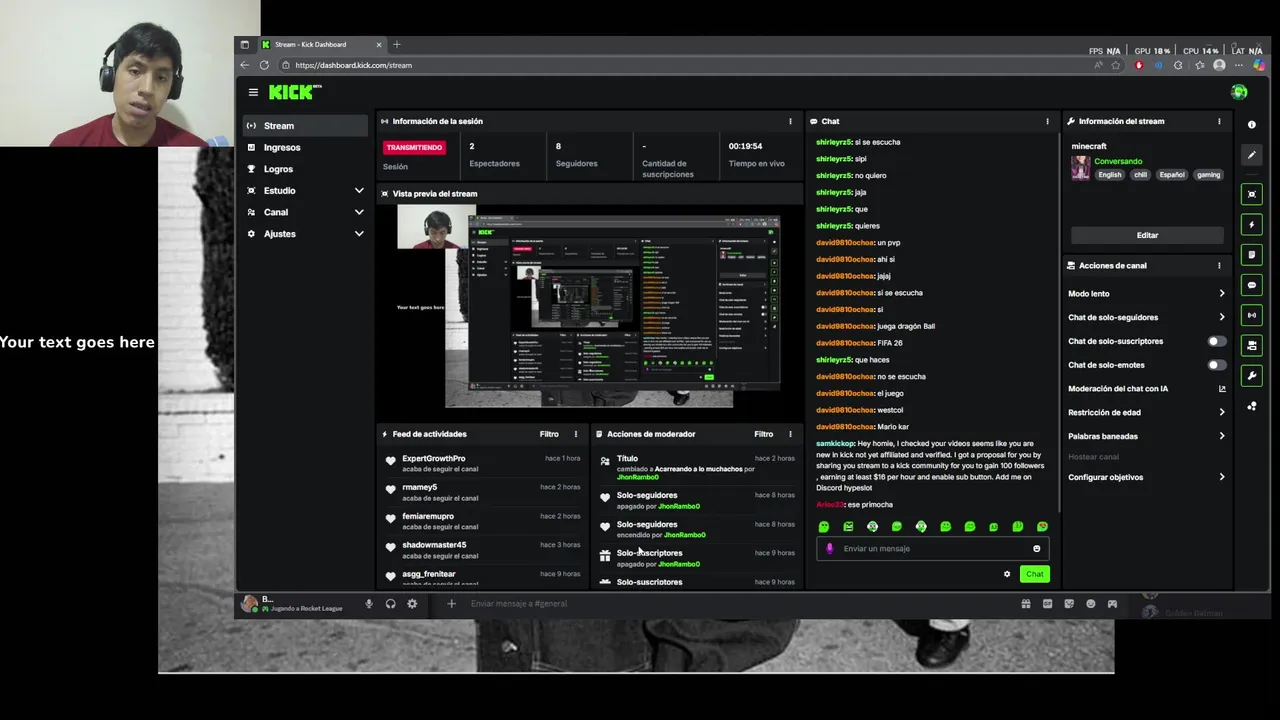This screenshot has height=720, width=1280.
Task: Open Palabras baneadas options arrow
Action: pos(1222,436)
